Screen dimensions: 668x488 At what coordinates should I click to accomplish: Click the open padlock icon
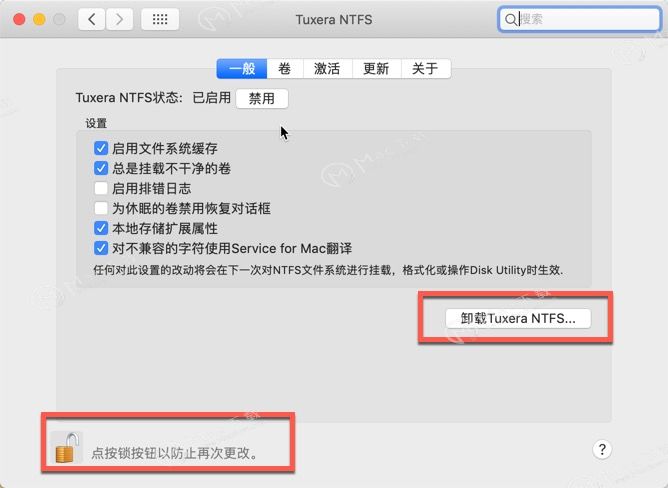click(x=67, y=448)
